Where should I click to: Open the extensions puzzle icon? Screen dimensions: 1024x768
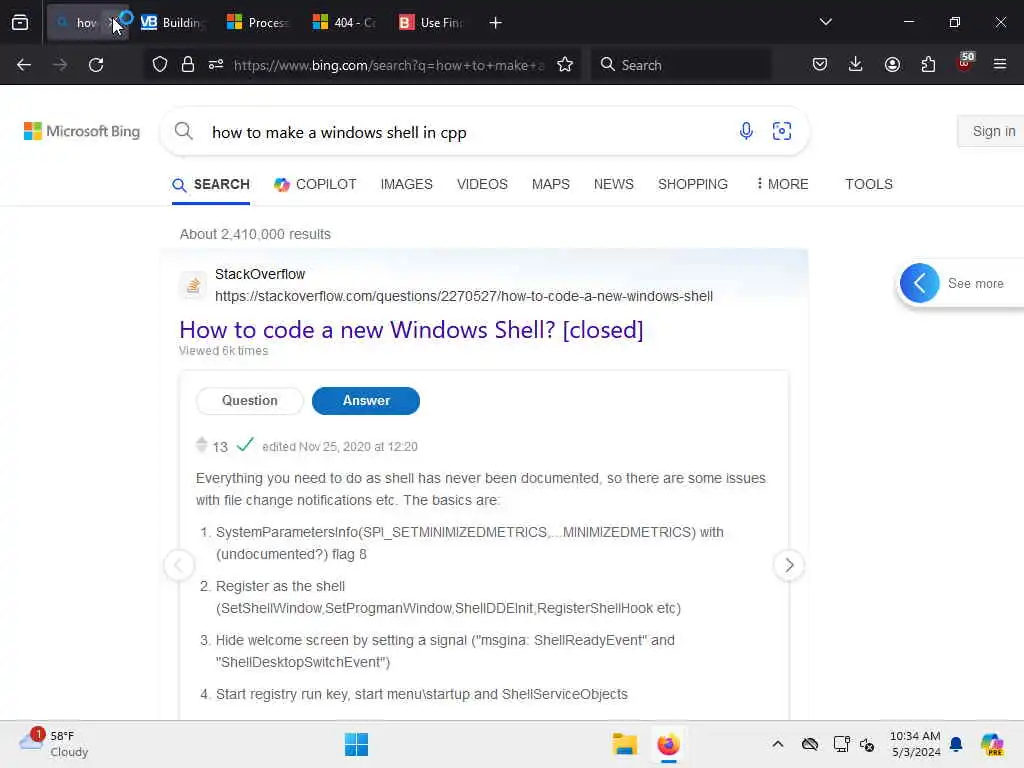pyautogui.click(x=928, y=65)
